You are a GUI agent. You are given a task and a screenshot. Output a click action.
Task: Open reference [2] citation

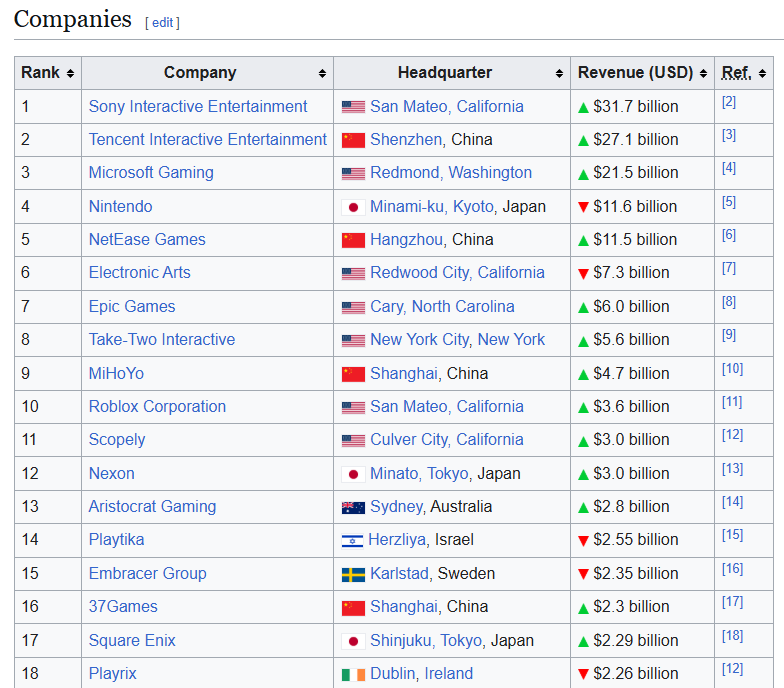click(728, 102)
